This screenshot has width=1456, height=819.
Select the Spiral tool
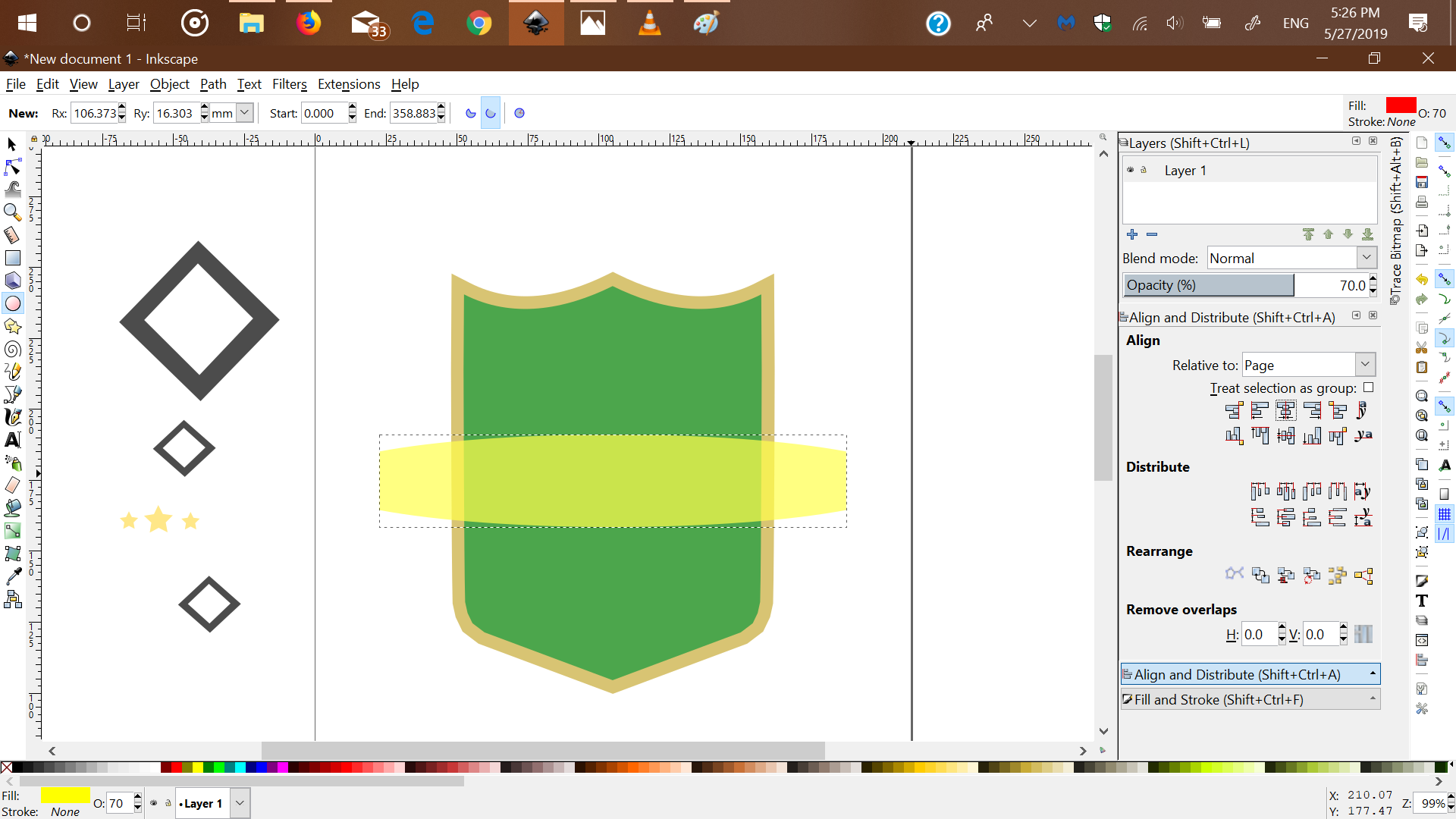pyautogui.click(x=13, y=349)
